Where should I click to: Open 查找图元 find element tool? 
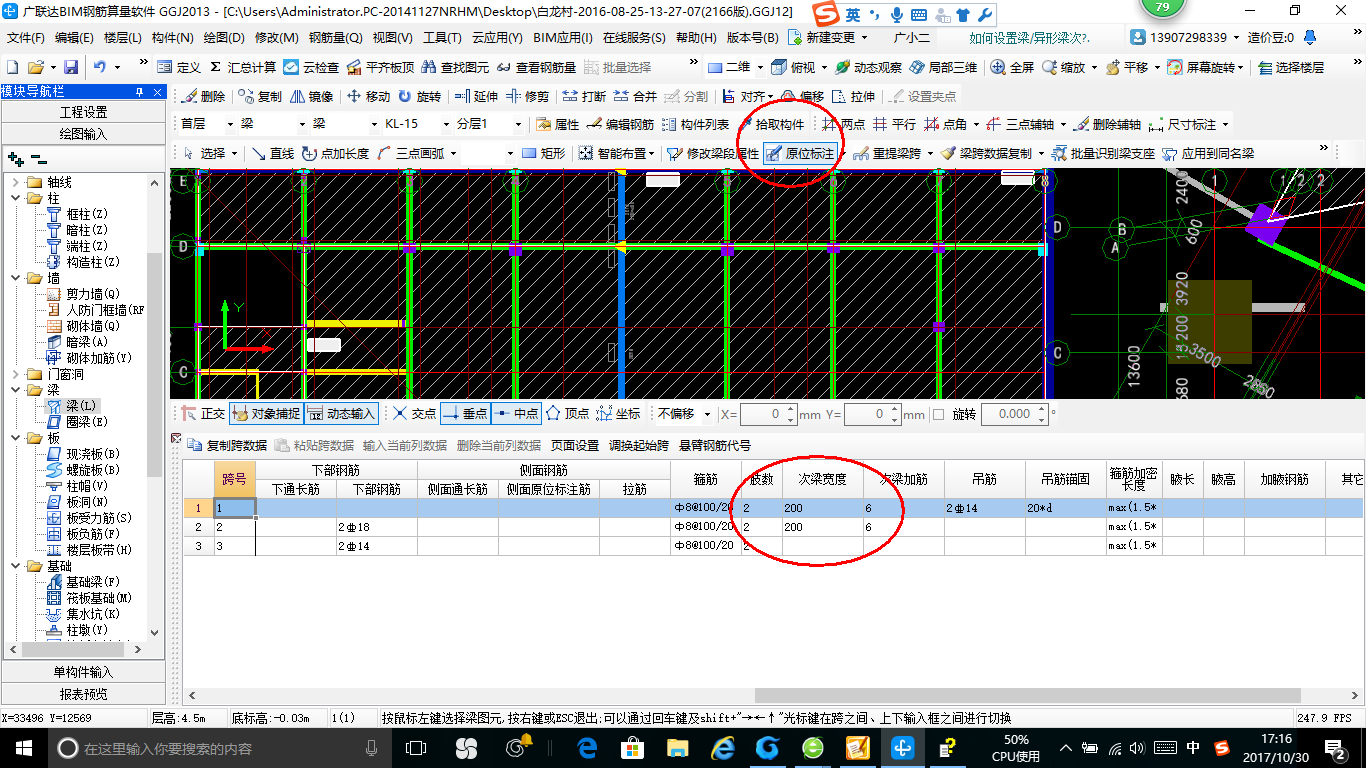pos(456,67)
